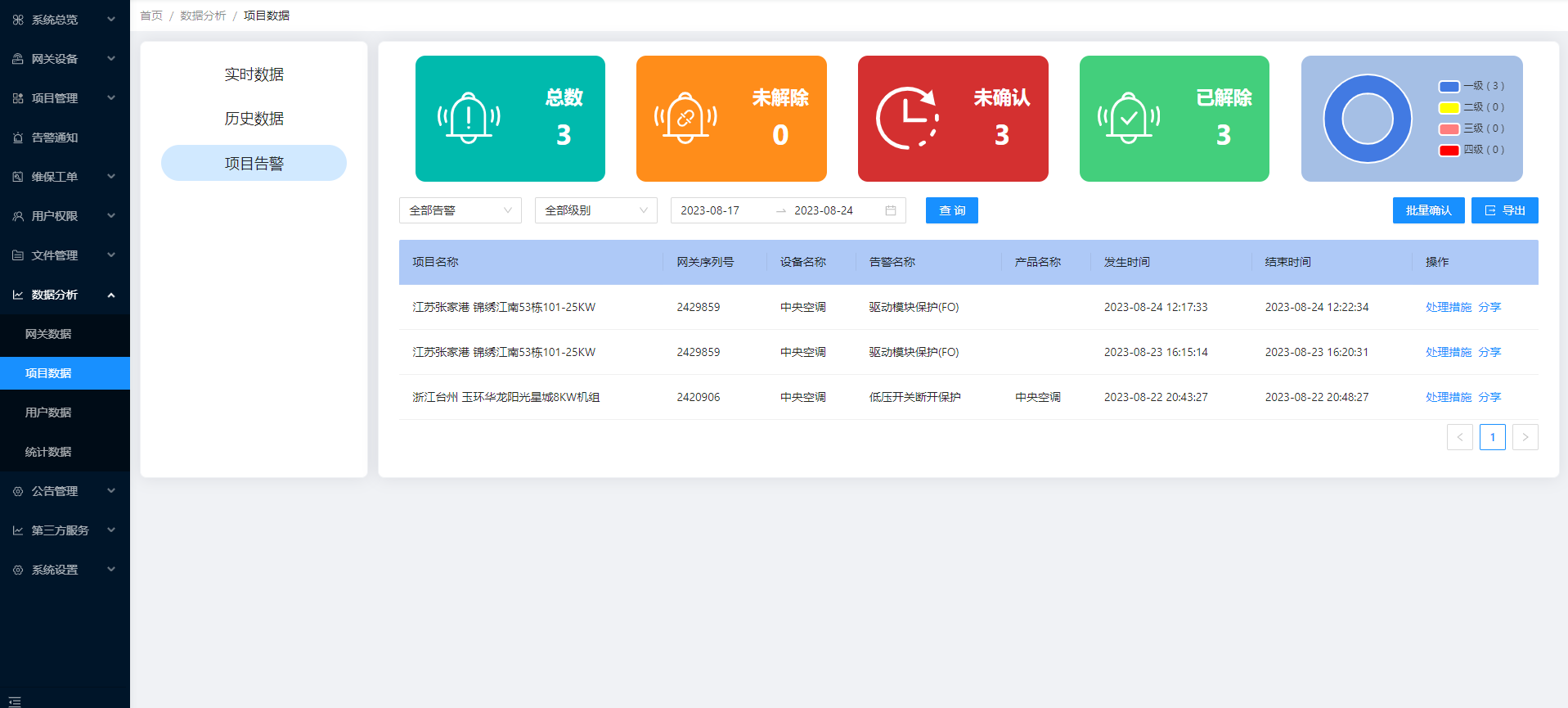Click the 数据分析 breadcrumb link

click(x=203, y=16)
